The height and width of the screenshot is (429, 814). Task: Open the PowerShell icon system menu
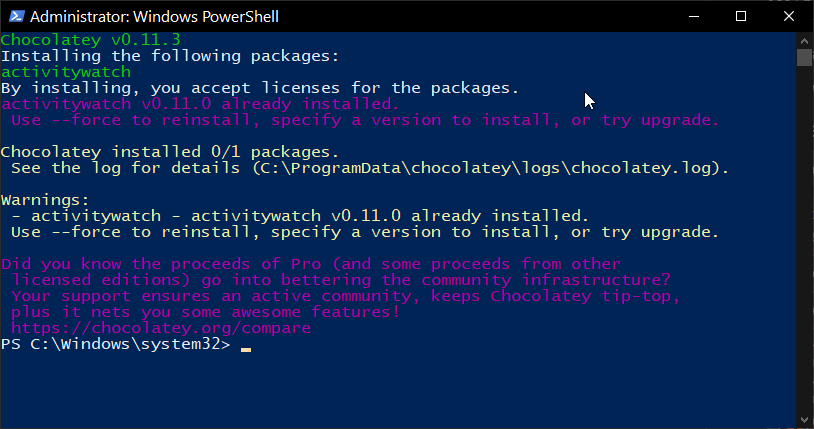(17, 16)
